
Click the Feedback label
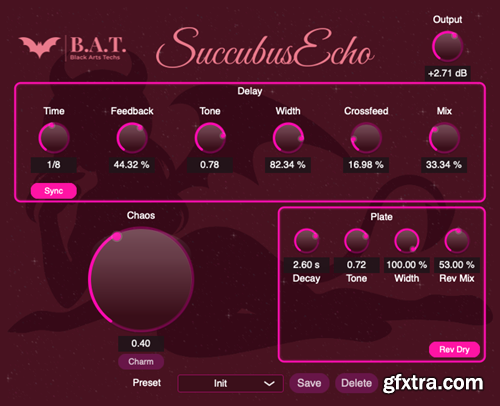pyautogui.click(x=132, y=111)
